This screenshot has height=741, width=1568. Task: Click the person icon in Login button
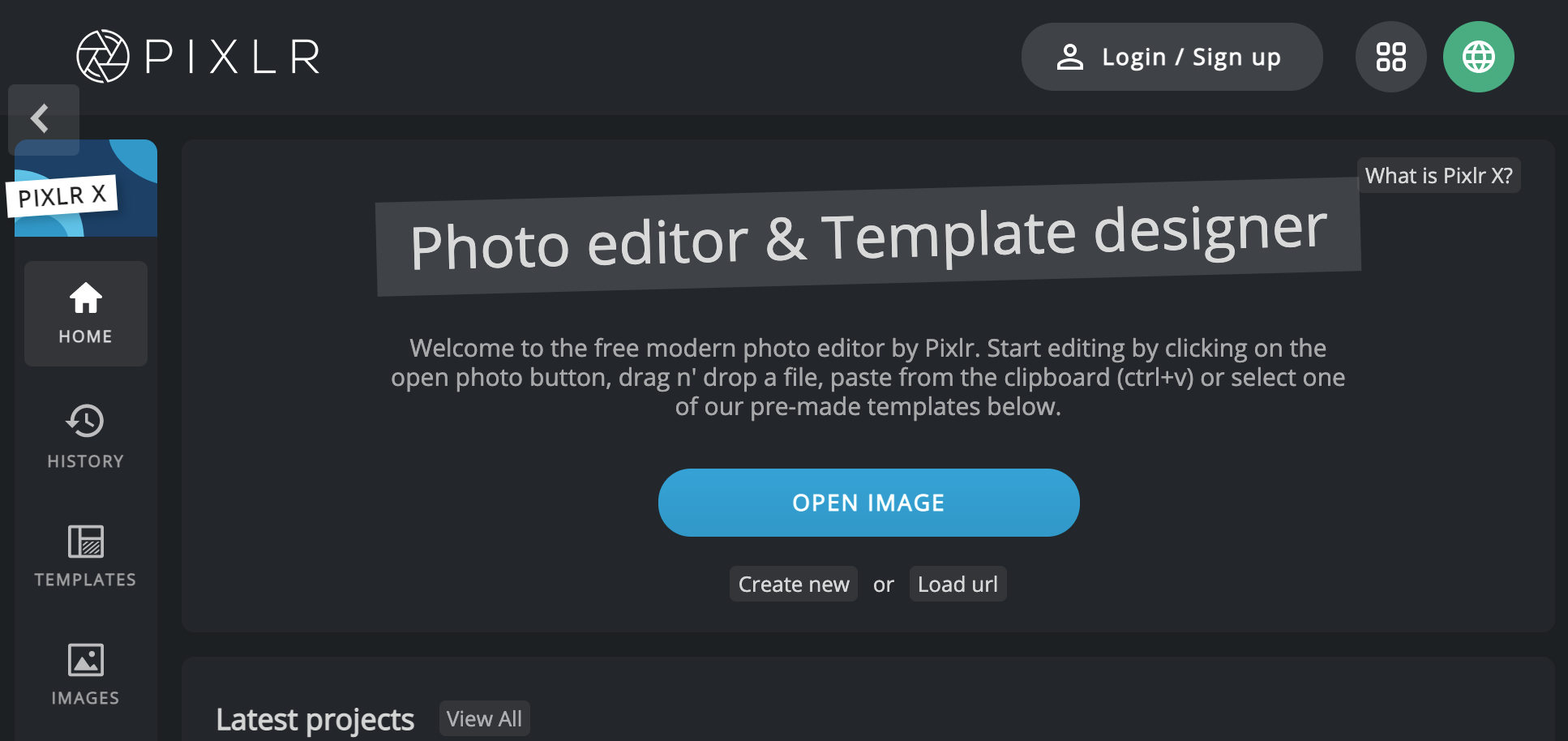click(x=1070, y=57)
